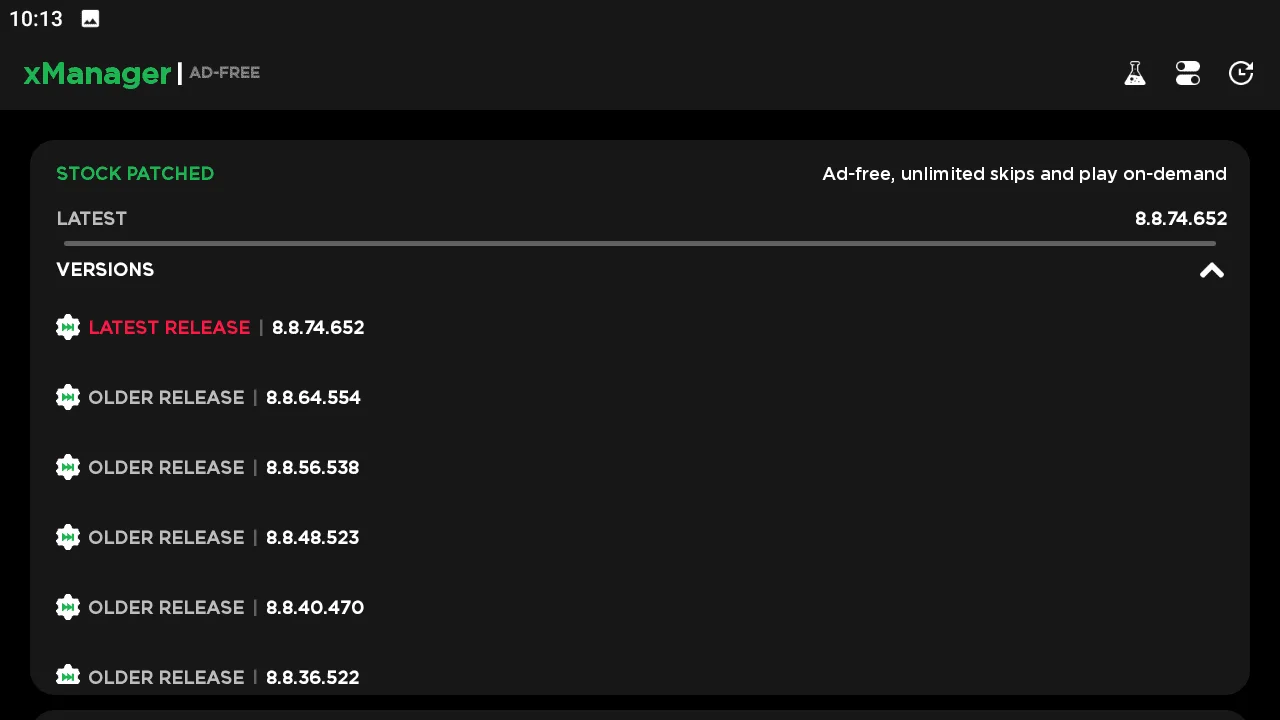Image resolution: width=1280 pixels, height=720 pixels.
Task: Select older release version 8.8.64.554
Action: point(313,398)
